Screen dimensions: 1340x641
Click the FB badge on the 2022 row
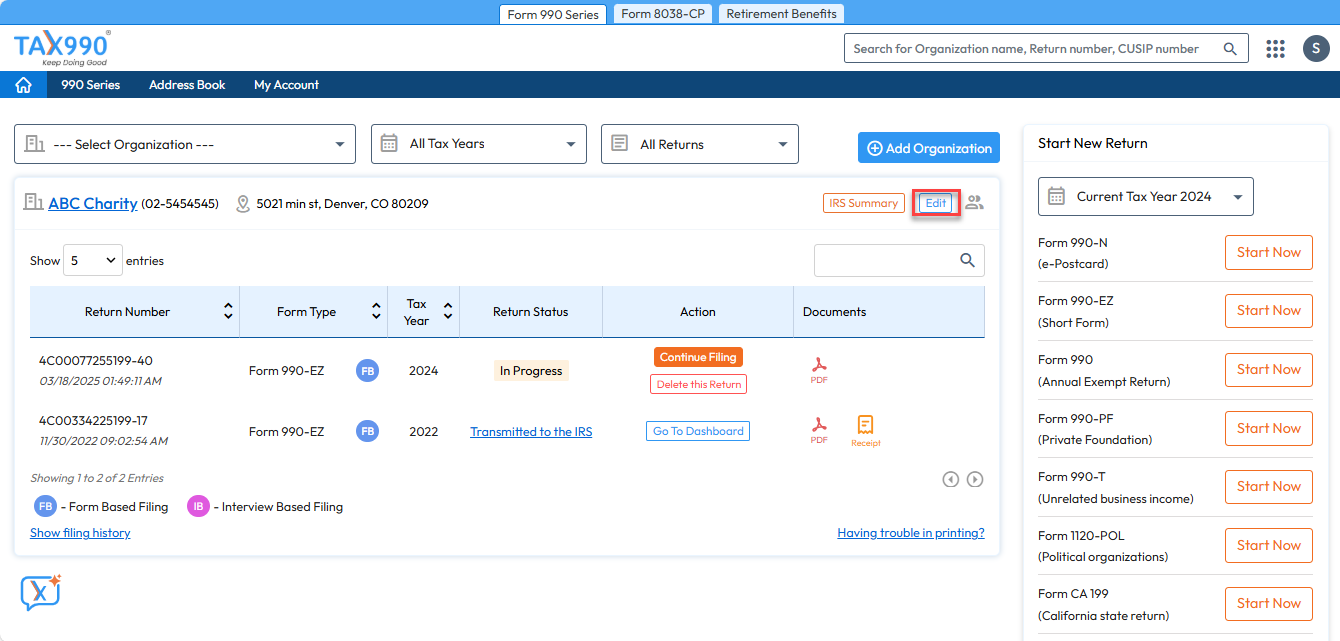click(x=368, y=431)
